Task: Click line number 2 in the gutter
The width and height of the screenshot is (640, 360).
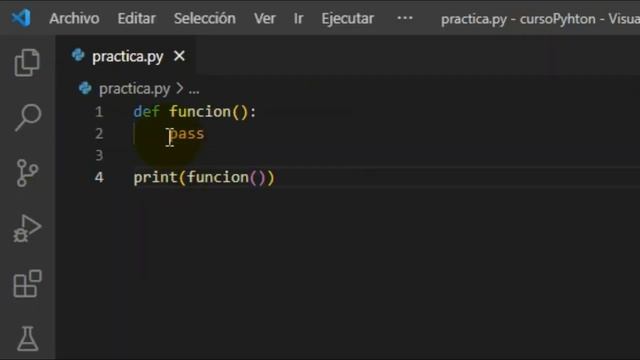Action: click(x=99, y=133)
